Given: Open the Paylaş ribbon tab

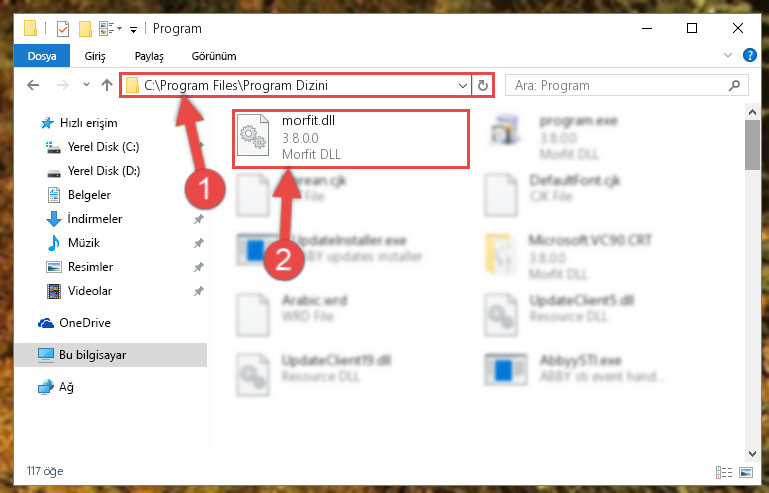Looking at the screenshot, I should point(149,56).
